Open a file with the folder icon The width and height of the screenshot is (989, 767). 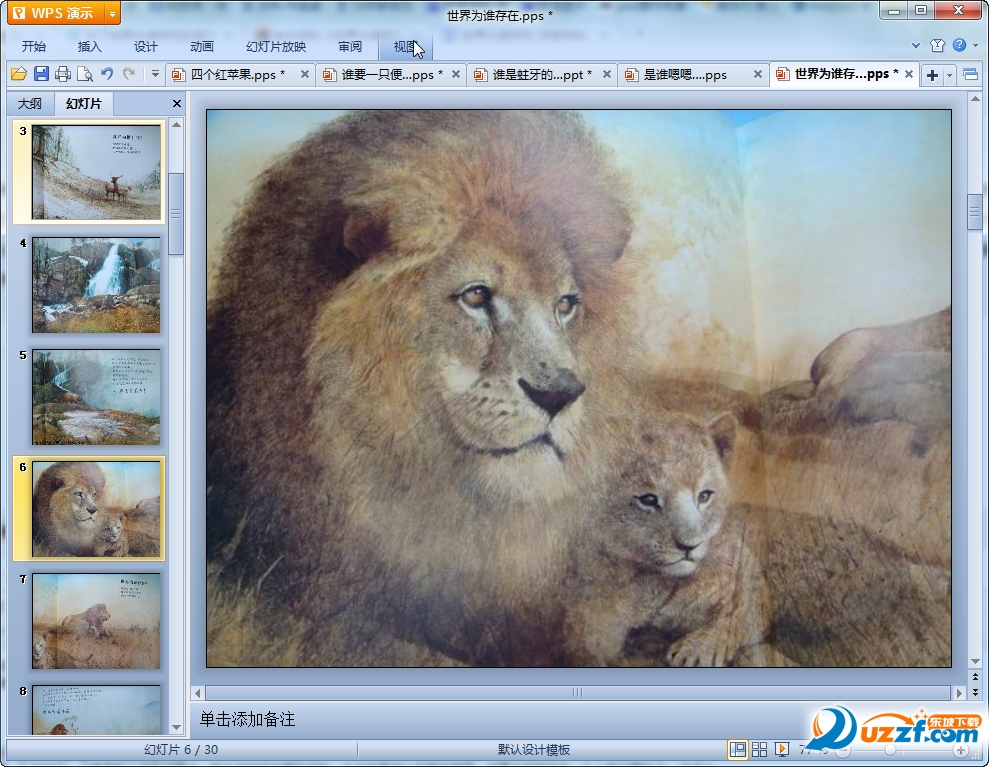(19, 74)
